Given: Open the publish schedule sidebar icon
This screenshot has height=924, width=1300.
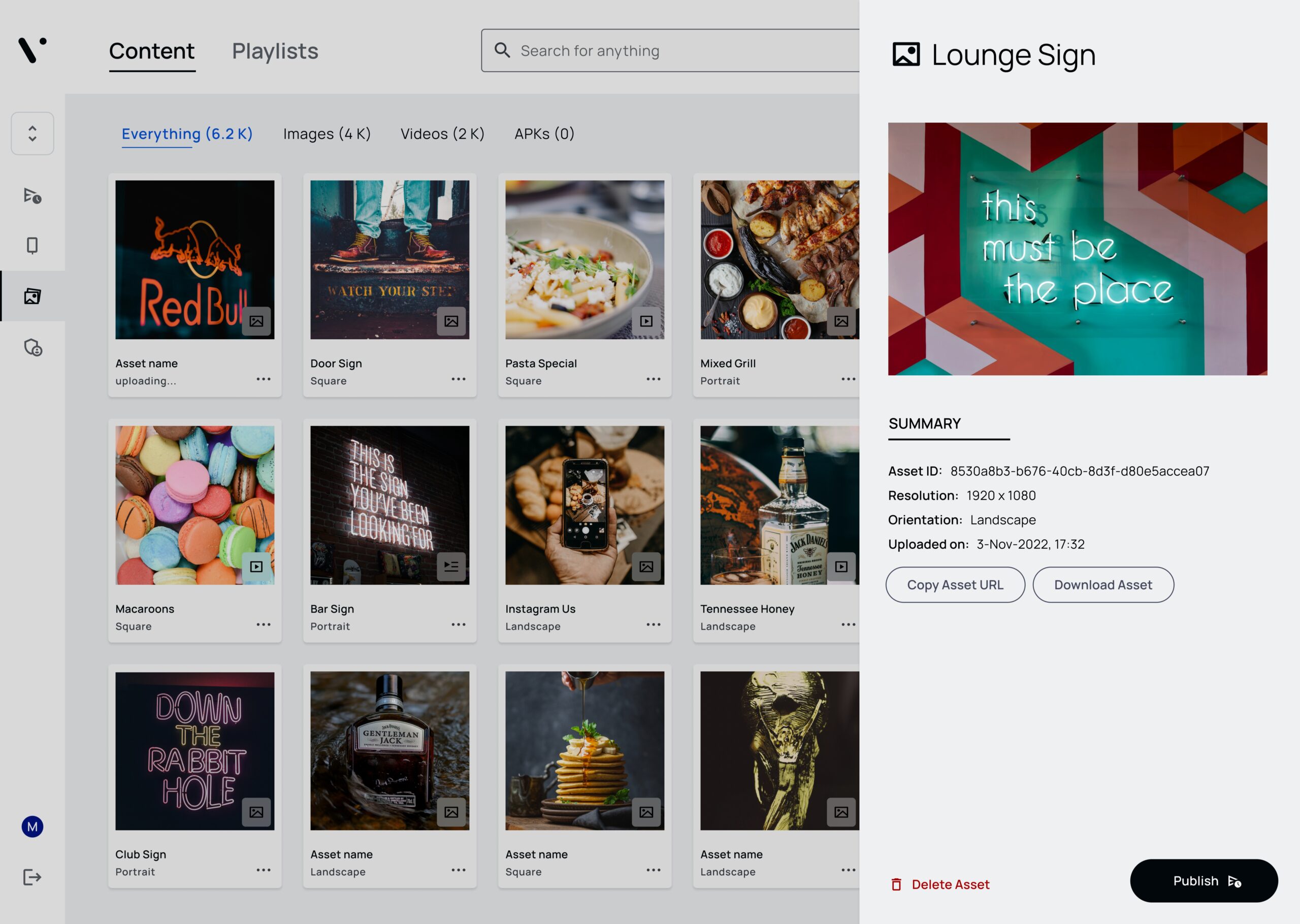Looking at the screenshot, I should pos(32,196).
